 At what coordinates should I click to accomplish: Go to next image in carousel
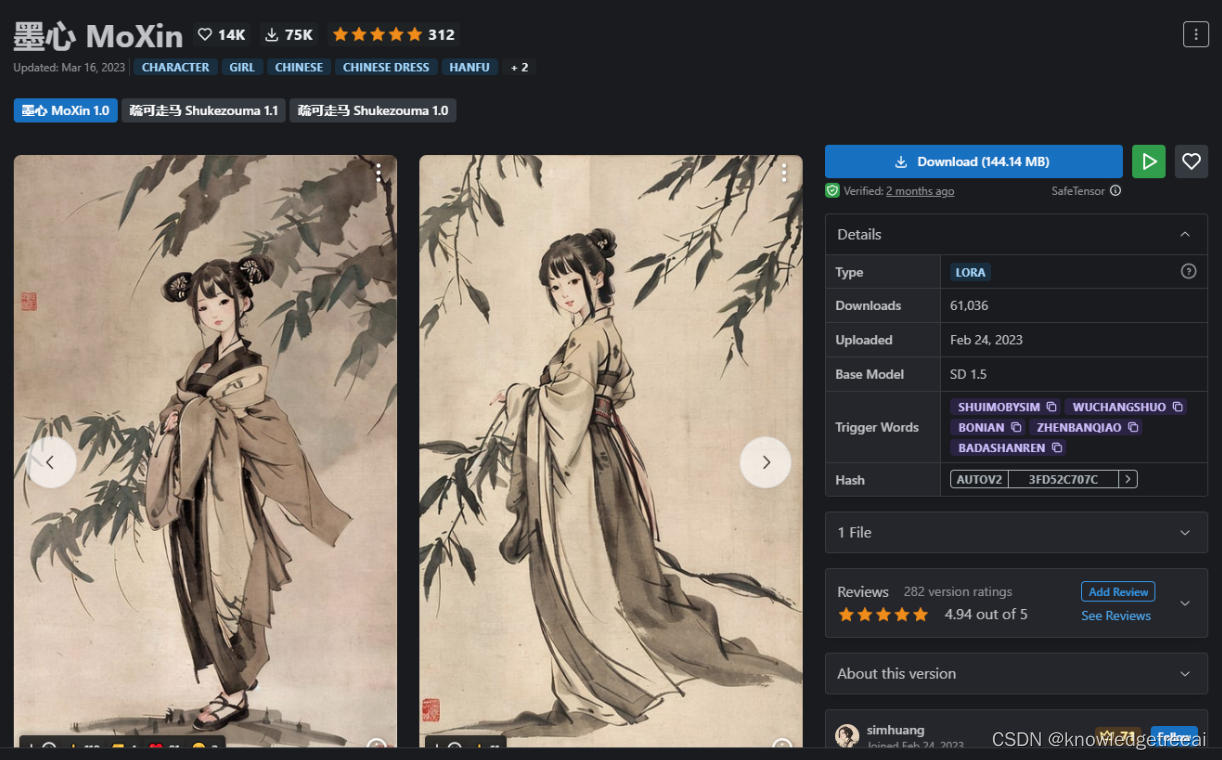(765, 462)
